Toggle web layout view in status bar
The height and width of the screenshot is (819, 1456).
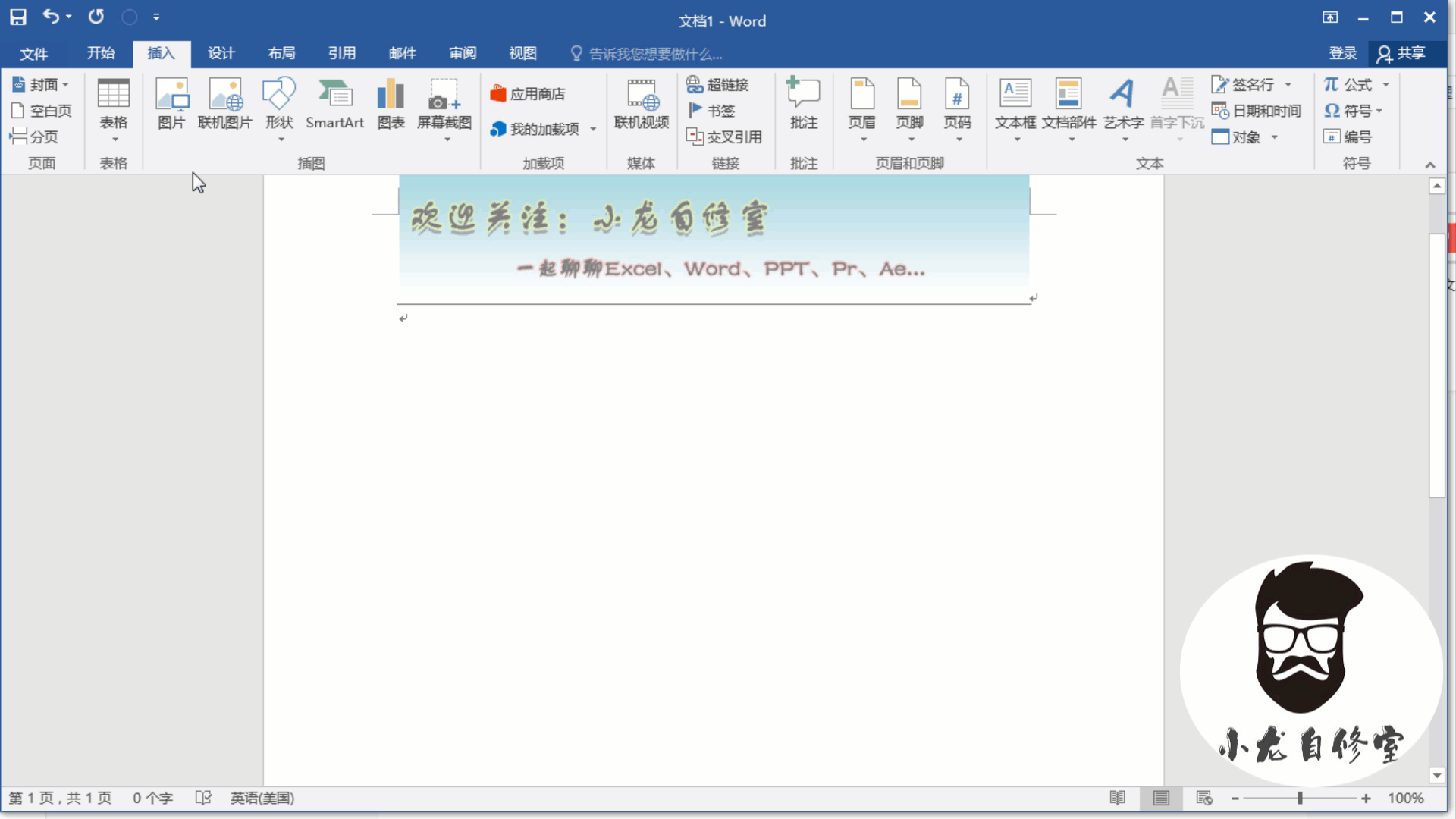(x=1203, y=798)
